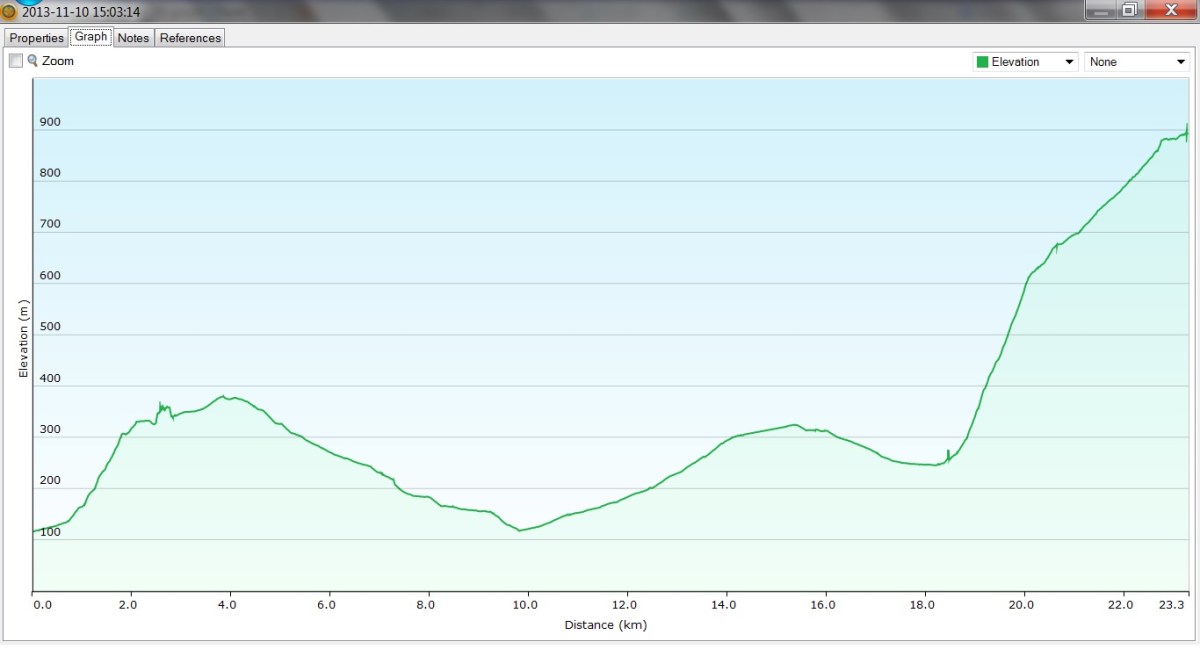Click the graph's lowest point near 10 km
This screenshot has height=671, width=1200.
coord(520,530)
